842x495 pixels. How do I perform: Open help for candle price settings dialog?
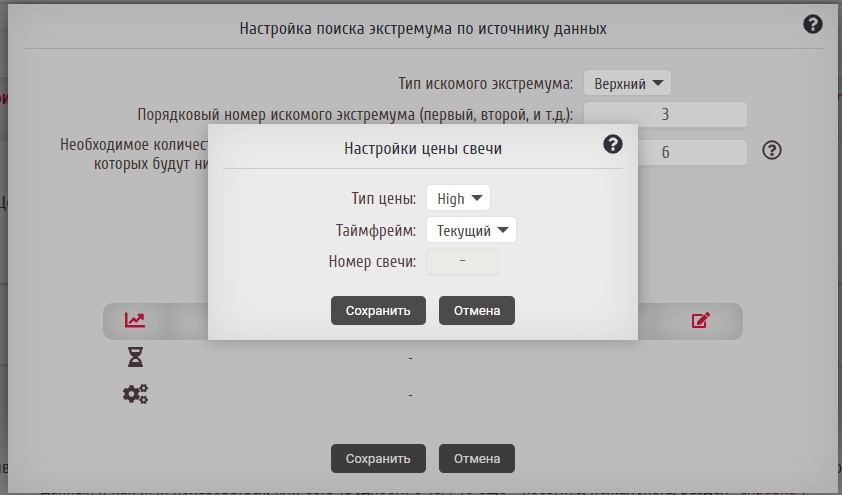coord(613,145)
